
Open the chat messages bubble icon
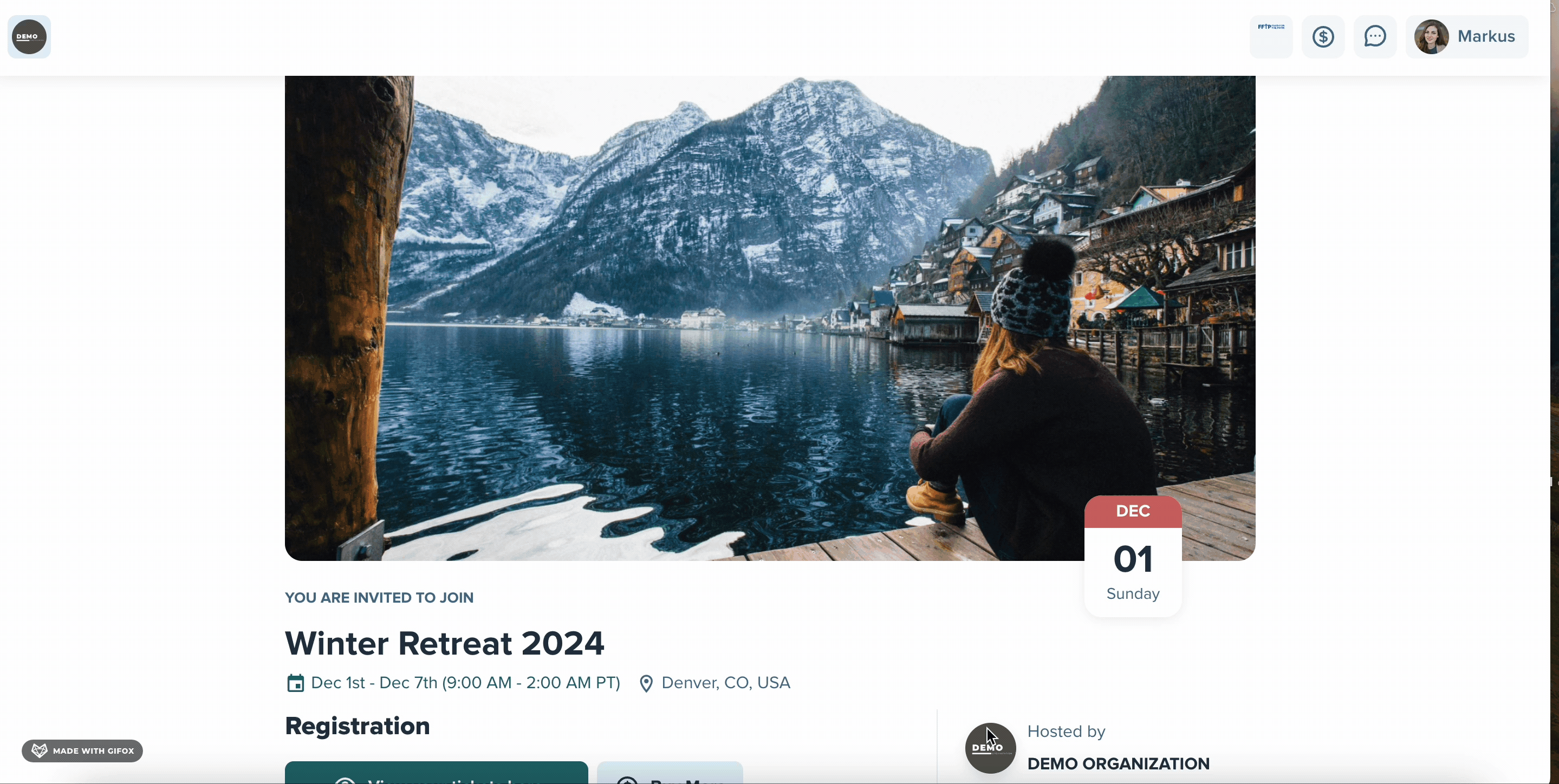tap(1375, 37)
